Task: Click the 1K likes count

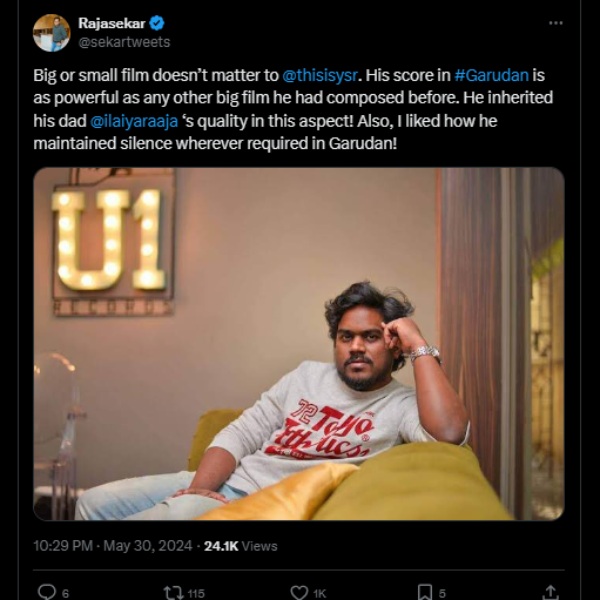Action: point(320,593)
